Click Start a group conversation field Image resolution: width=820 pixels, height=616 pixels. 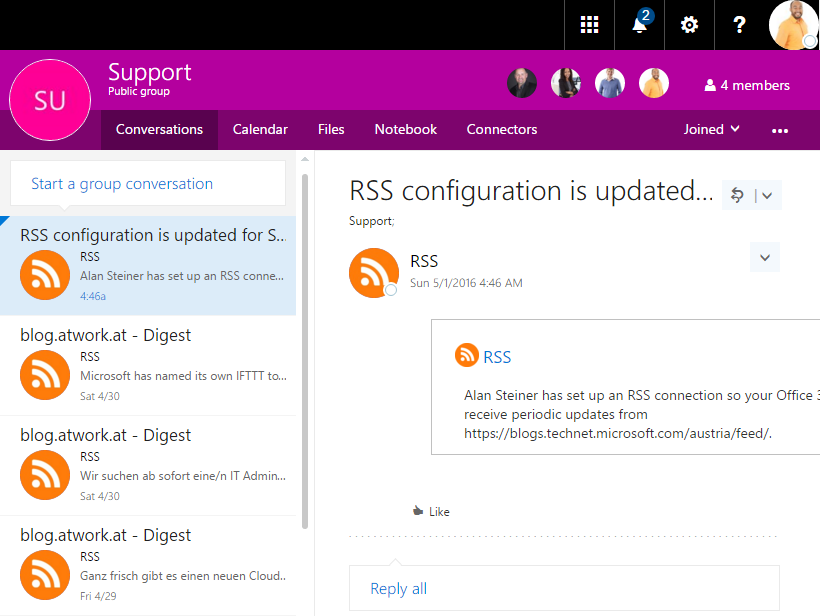pos(148,184)
